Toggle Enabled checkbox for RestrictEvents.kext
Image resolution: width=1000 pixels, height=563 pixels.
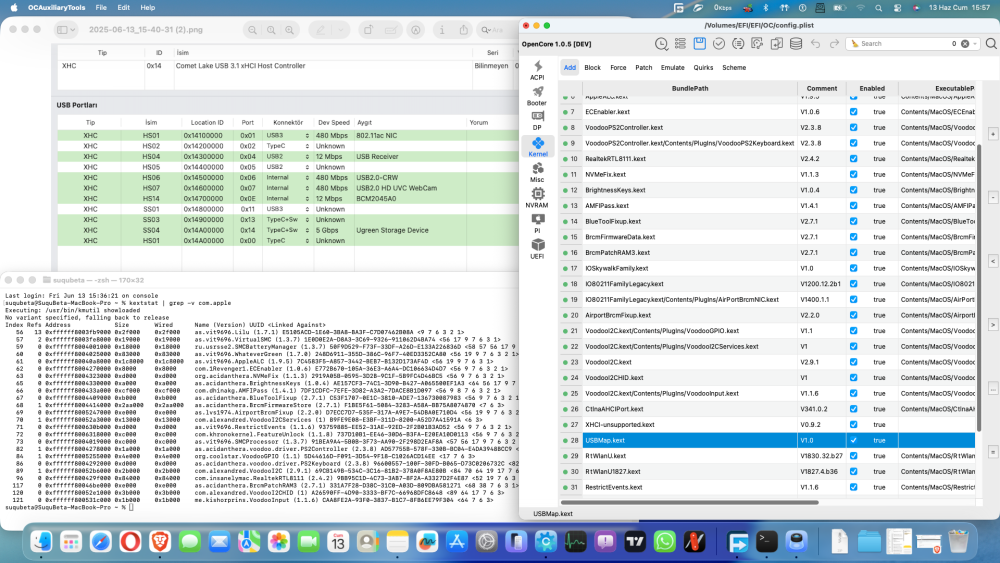[853, 487]
